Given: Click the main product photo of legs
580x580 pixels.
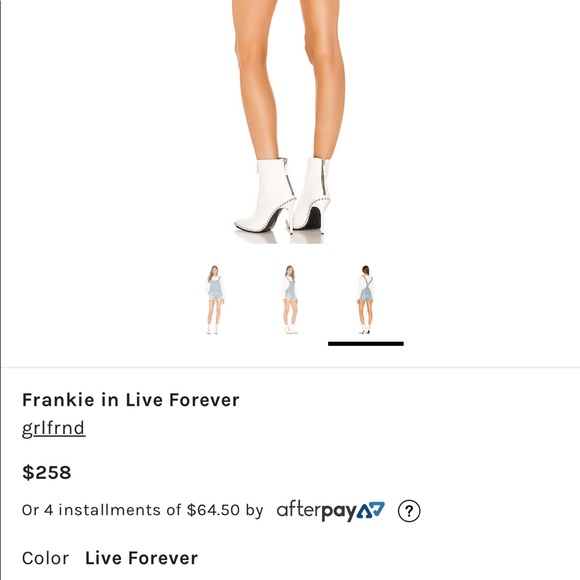Looking at the screenshot, I should coord(288,122).
